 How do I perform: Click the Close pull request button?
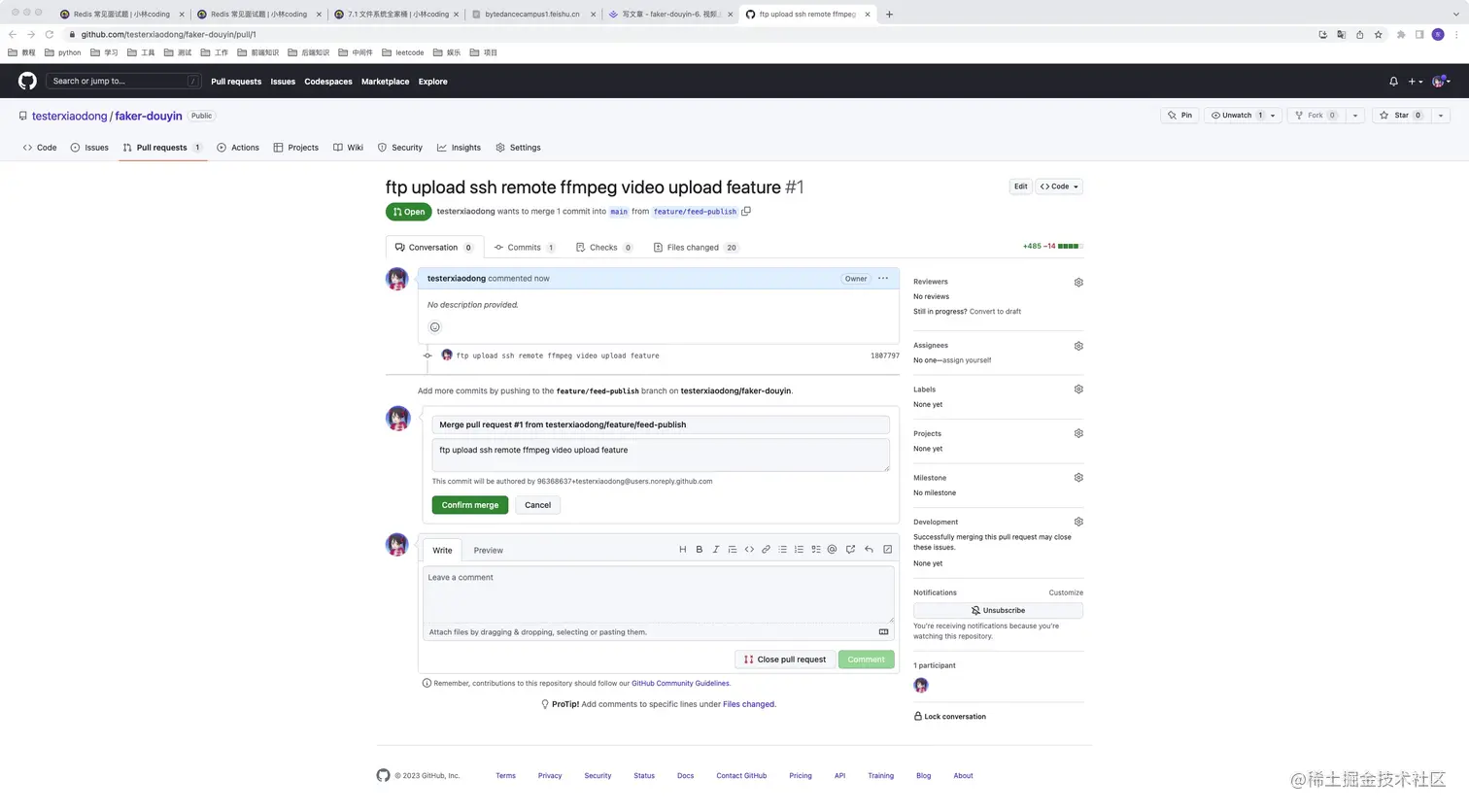click(785, 660)
